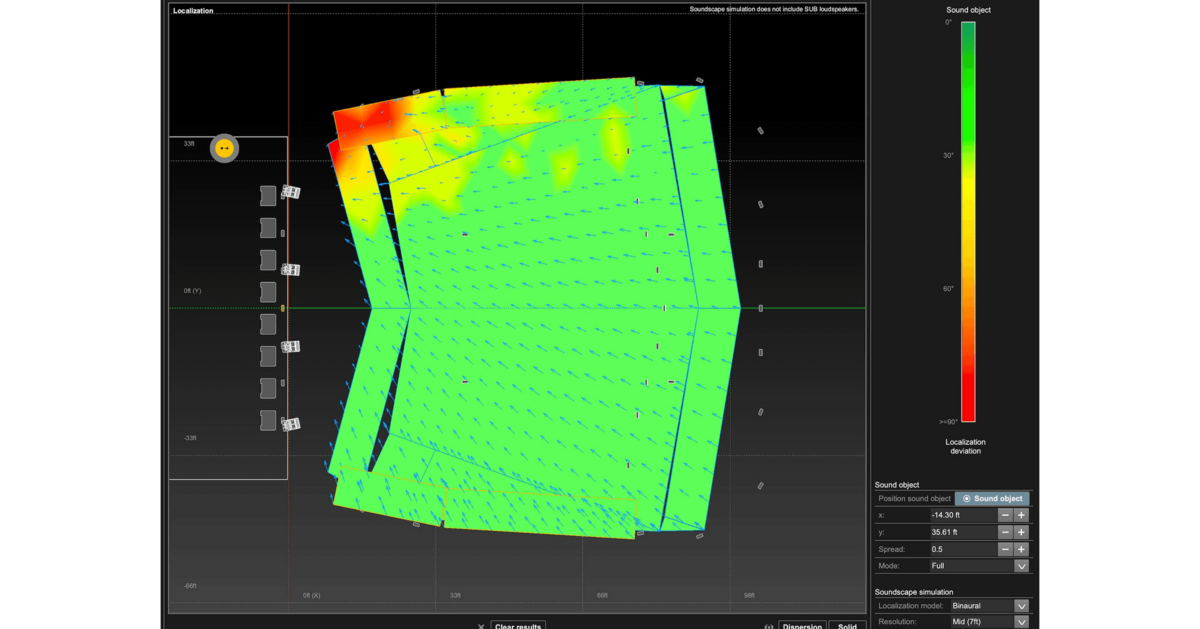Screen dimensions: 1200x629
Task: Open the Mode dropdown set to Full
Action: tap(1021, 565)
